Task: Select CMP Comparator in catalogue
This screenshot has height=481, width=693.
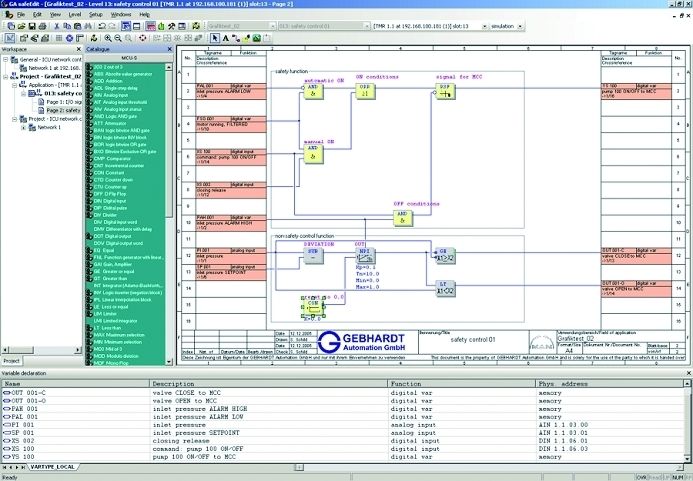Action: point(112,159)
